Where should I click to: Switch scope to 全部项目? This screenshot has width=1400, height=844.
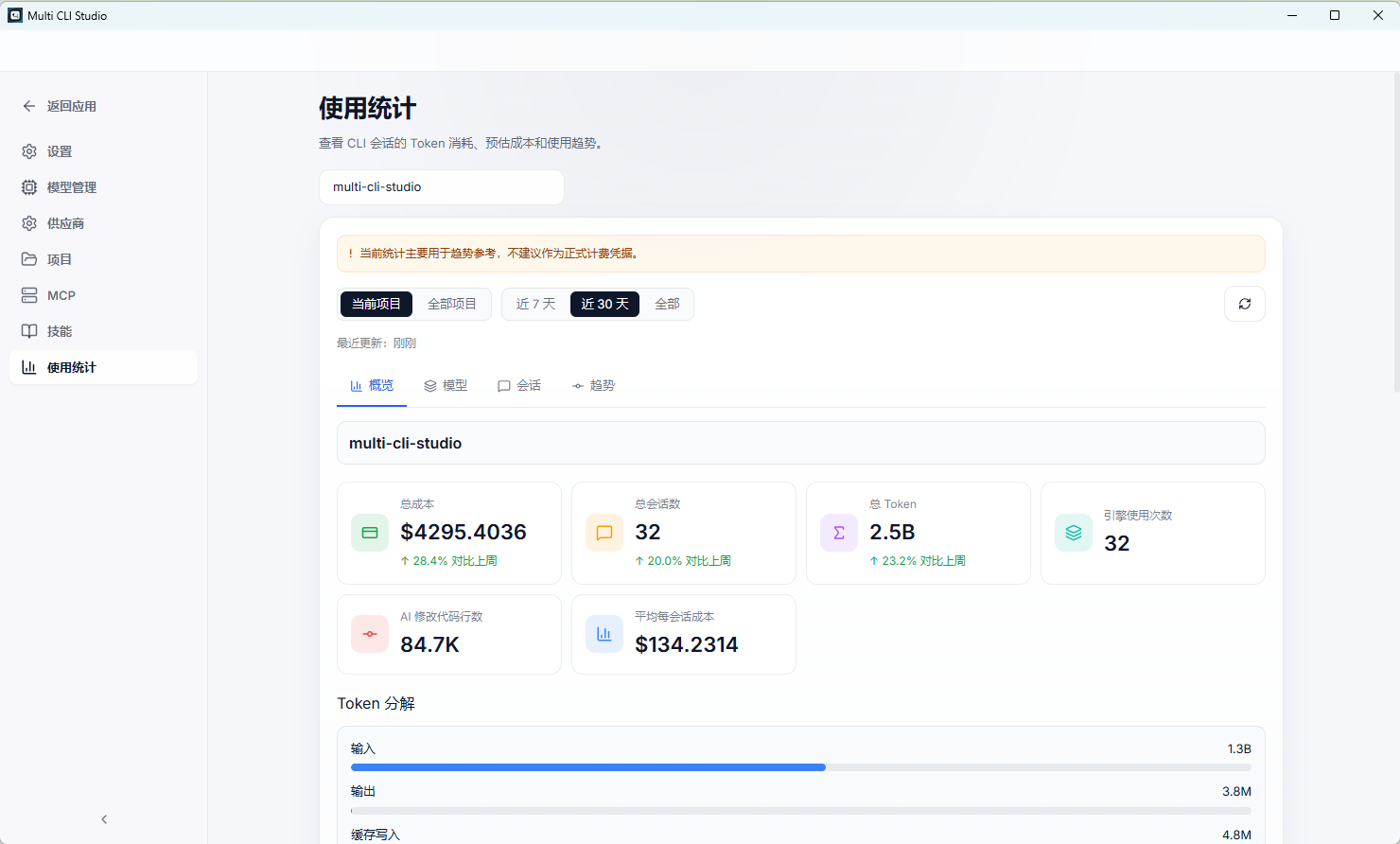(452, 304)
